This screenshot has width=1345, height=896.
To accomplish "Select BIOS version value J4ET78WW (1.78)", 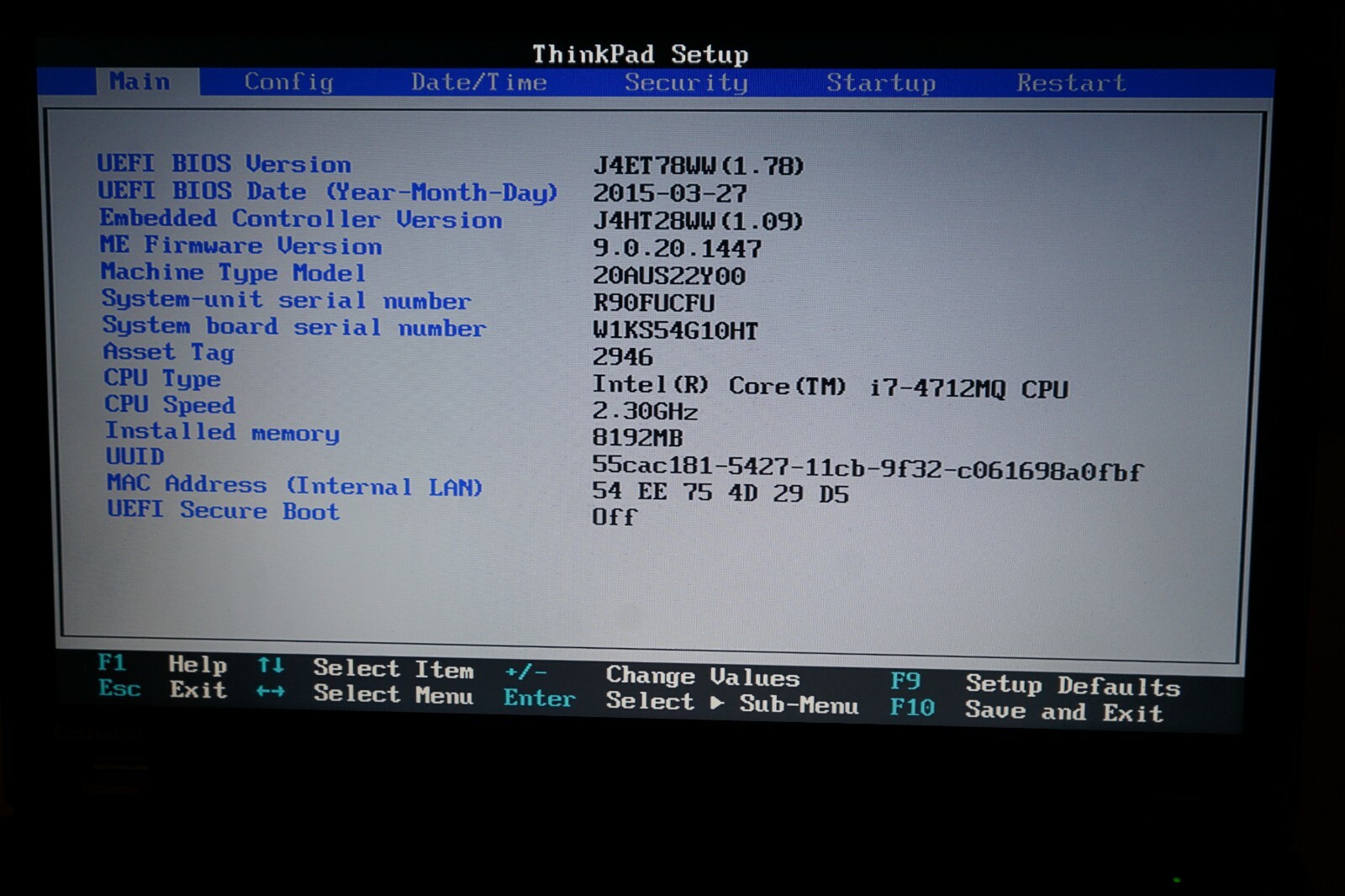I will 699,166.
